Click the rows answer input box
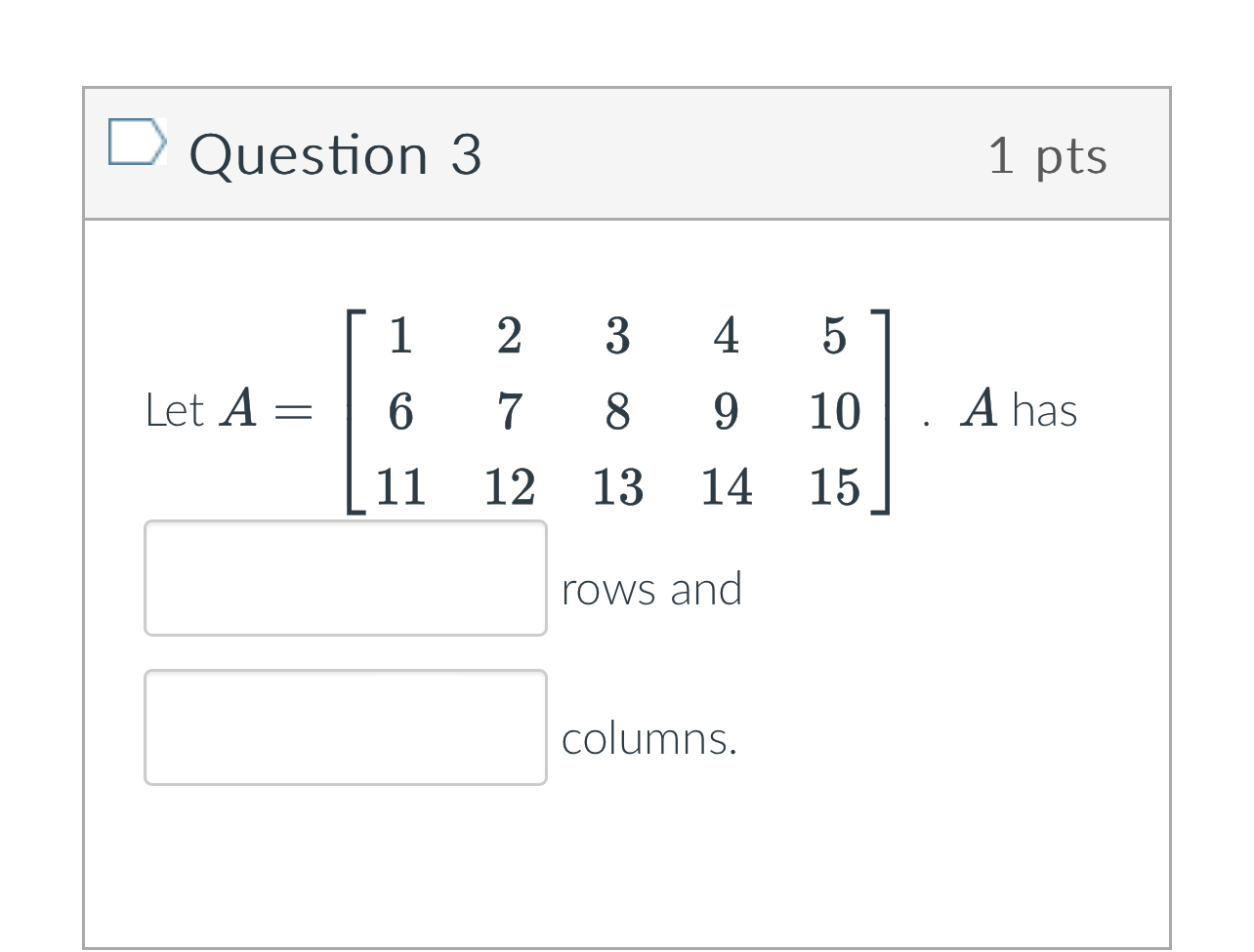The width and height of the screenshot is (1254, 952). tap(346, 578)
